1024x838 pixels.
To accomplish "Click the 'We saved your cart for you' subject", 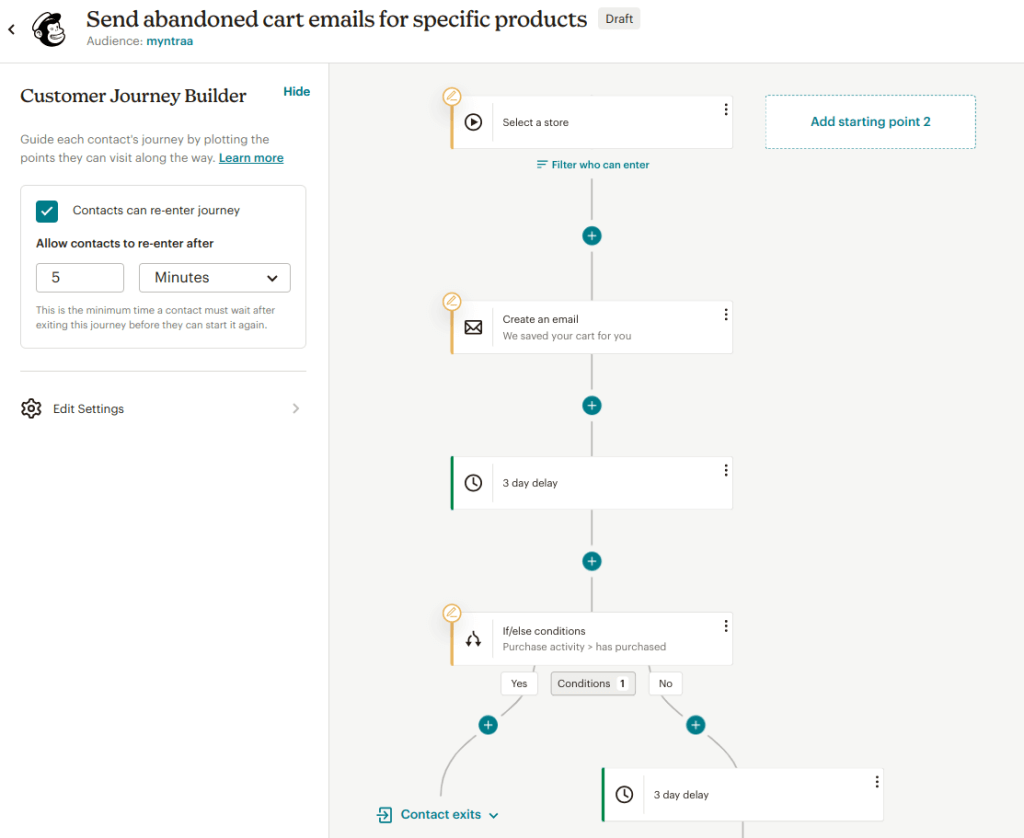I will pyautogui.click(x=567, y=336).
